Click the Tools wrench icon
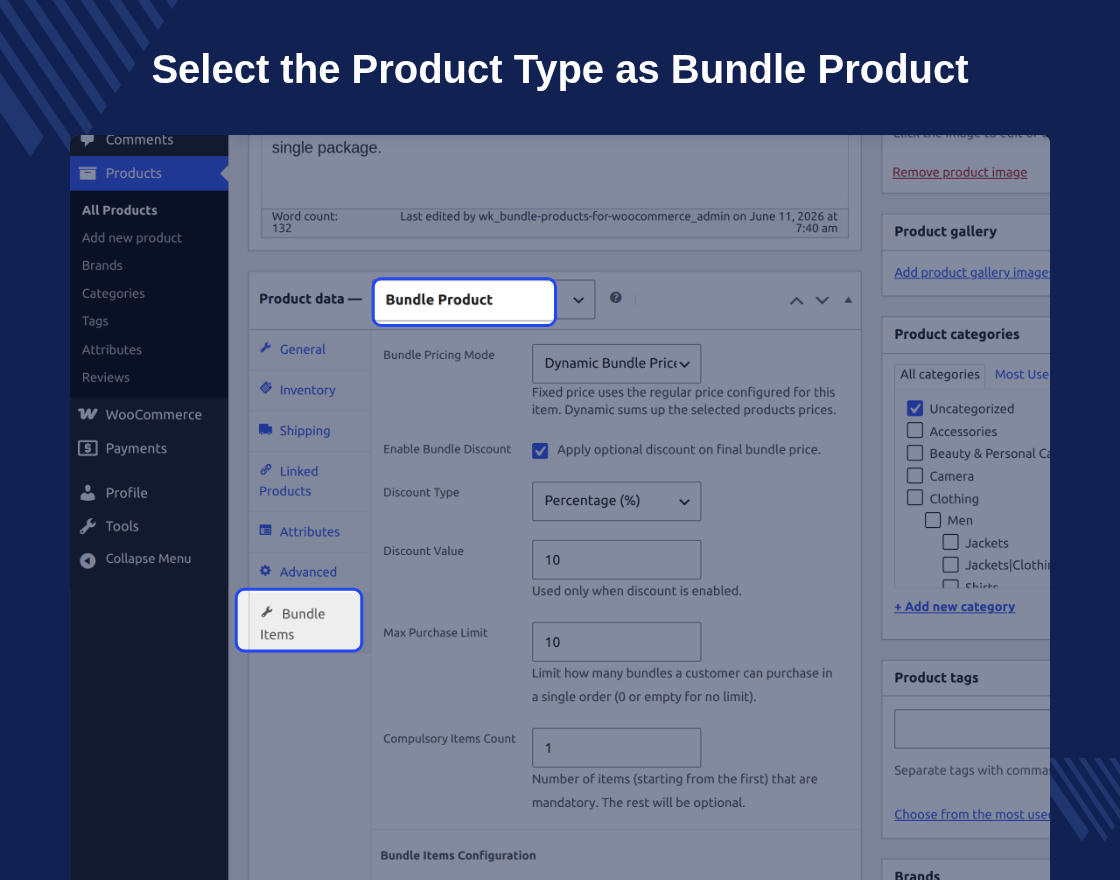 [x=87, y=526]
